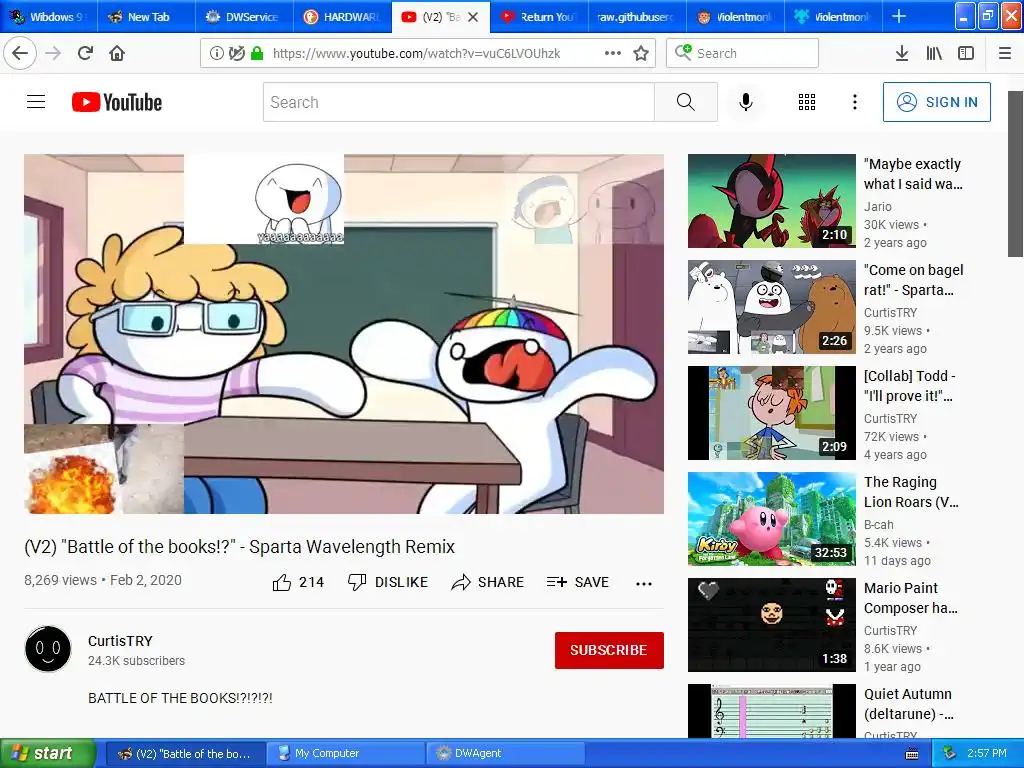View the green padlock connection details
Screen dimensions: 1024x768
pos(257,54)
